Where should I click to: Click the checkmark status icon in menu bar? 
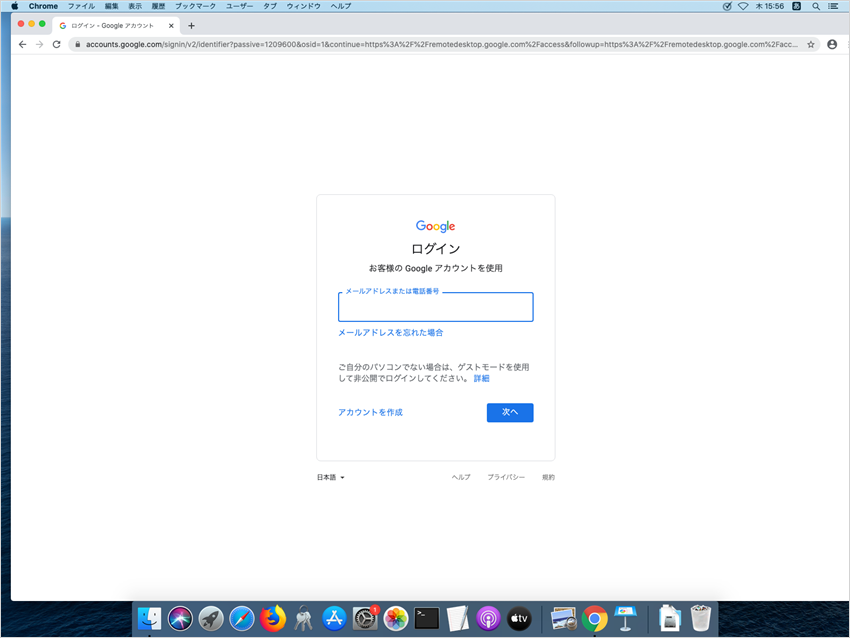tap(727, 6)
